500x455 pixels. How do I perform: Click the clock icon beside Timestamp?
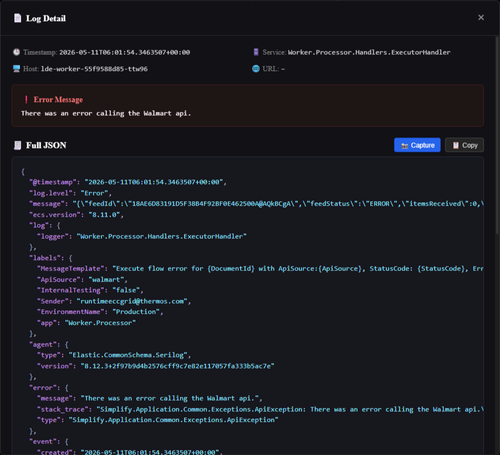pyautogui.click(x=16, y=52)
